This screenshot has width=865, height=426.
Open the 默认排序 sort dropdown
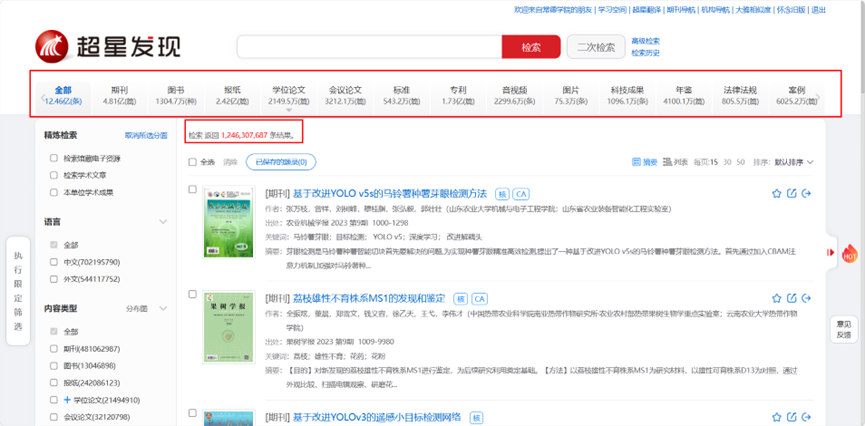pos(796,161)
